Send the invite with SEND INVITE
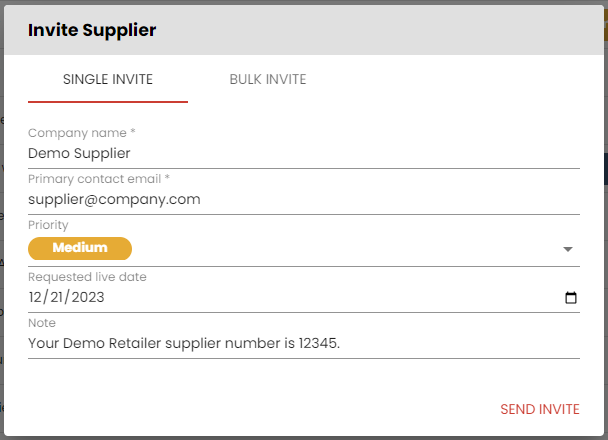The image size is (608, 440). pyautogui.click(x=540, y=409)
